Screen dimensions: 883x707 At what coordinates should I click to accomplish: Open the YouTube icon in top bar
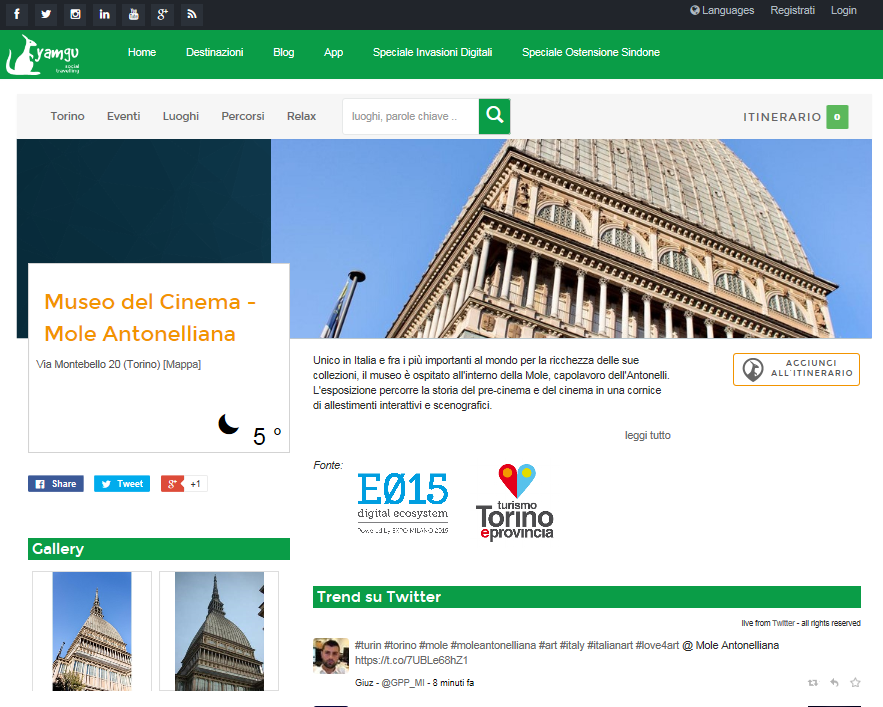133,13
